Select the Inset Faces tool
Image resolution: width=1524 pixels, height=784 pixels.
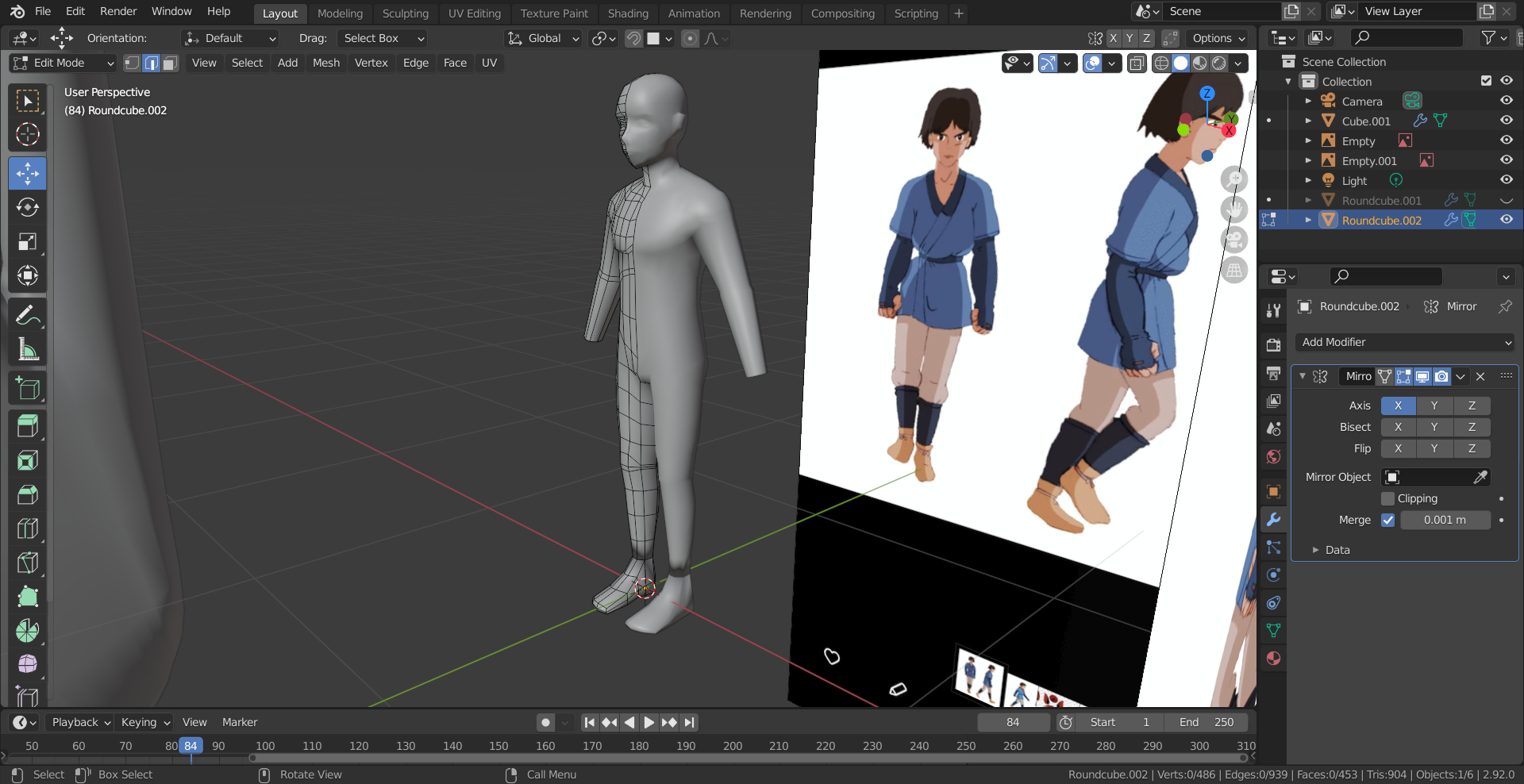pyautogui.click(x=28, y=460)
